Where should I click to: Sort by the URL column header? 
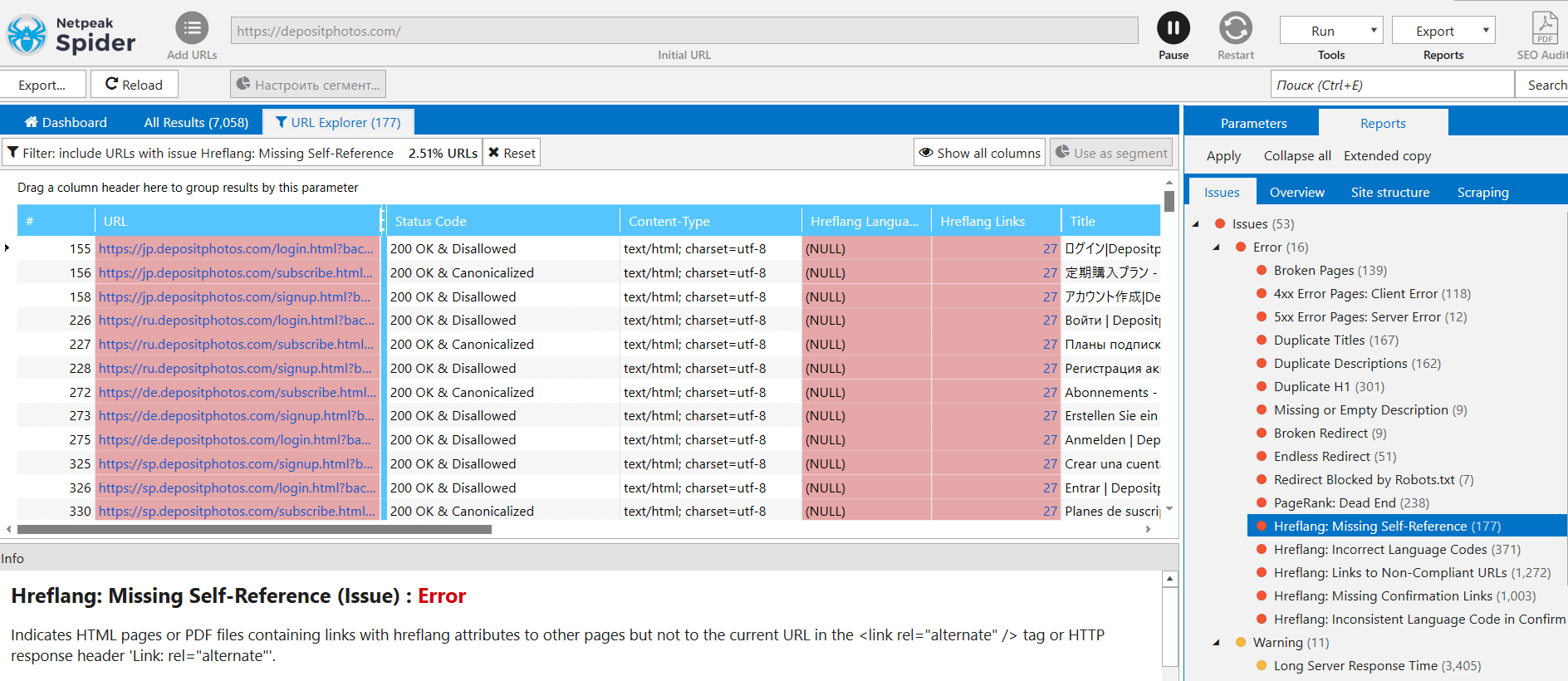pos(238,221)
